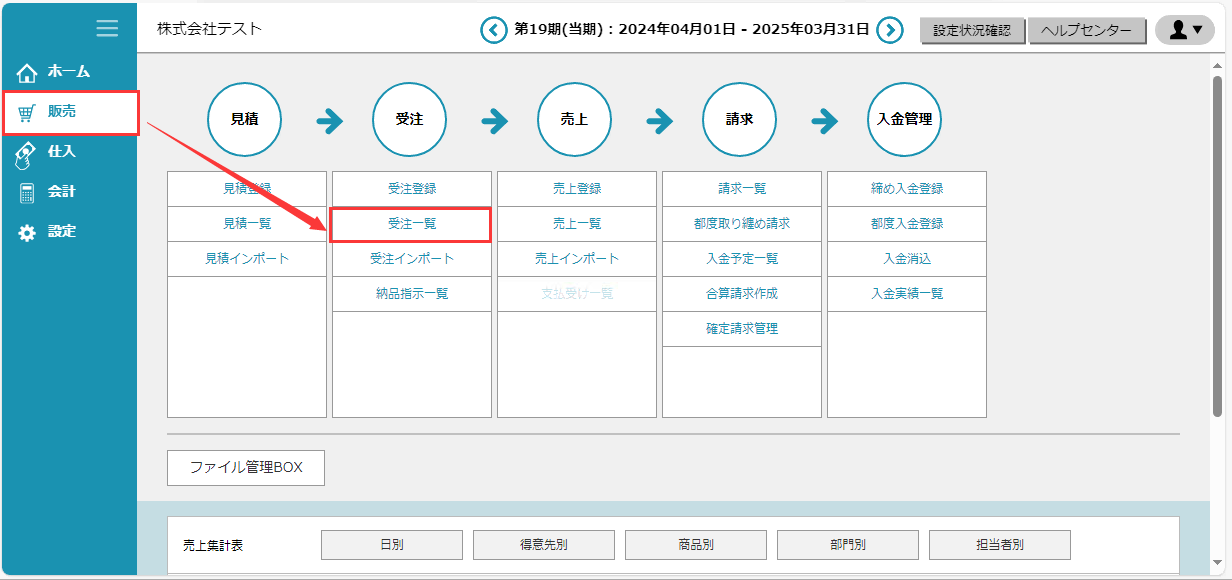Click the 設定状況確認 button
The height and width of the screenshot is (580, 1232).
pyautogui.click(x=972, y=31)
